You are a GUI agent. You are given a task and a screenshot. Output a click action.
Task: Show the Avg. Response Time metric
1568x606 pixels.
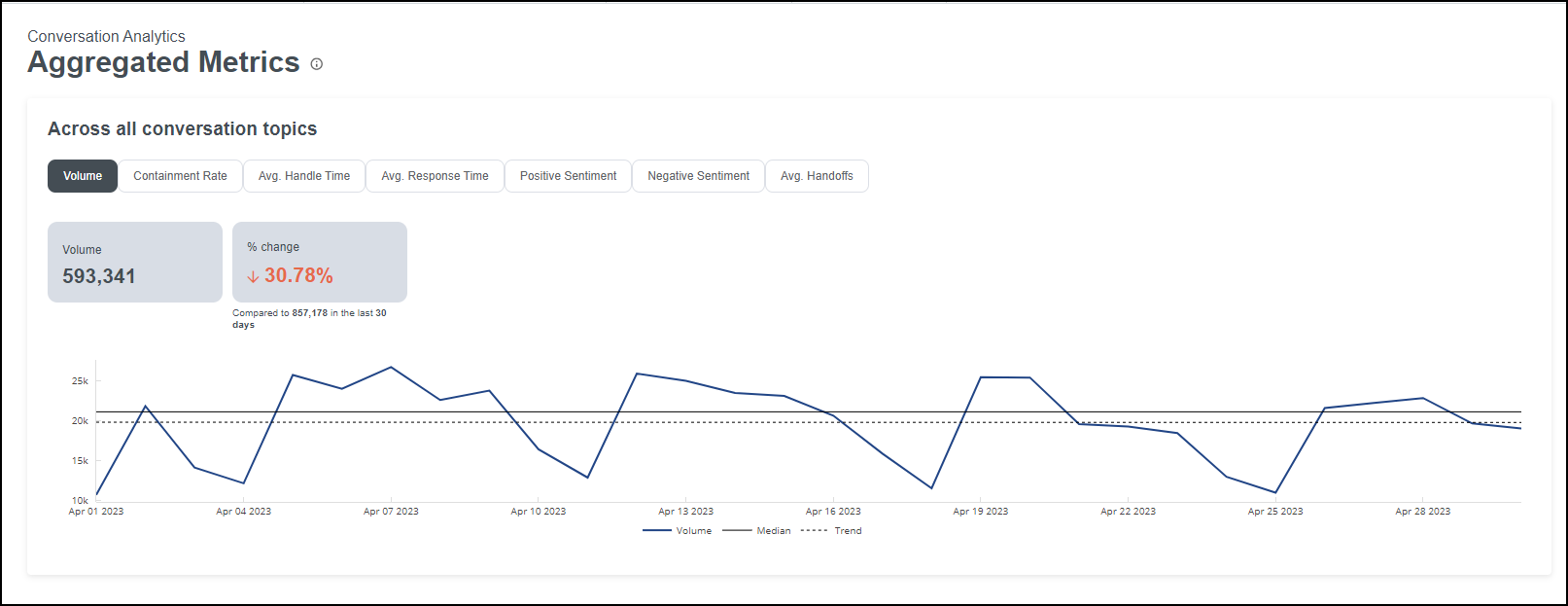point(435,176)
